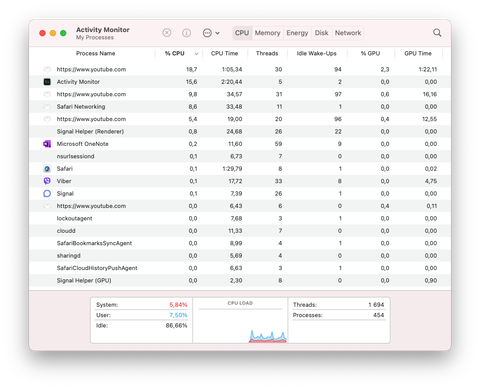Sort by Threads column header
This screenshot has width=480, height=389.
coord(267,53)
